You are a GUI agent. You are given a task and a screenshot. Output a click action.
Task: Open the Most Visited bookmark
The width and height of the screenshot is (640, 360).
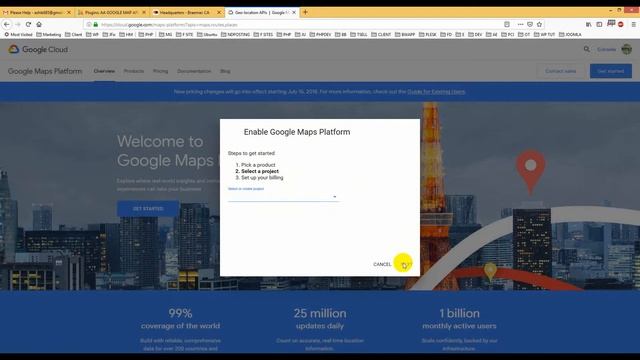(x=18, y=35)
